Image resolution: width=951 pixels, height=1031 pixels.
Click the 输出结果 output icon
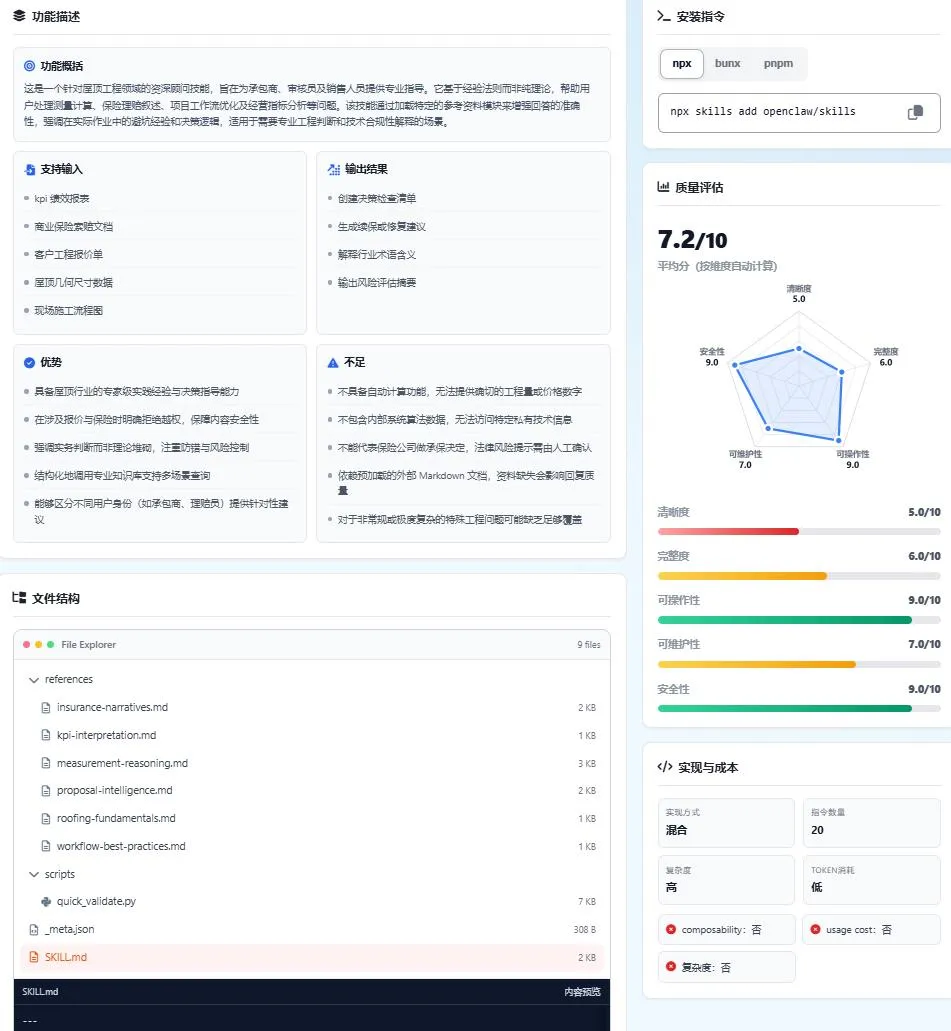click(333, 169)
